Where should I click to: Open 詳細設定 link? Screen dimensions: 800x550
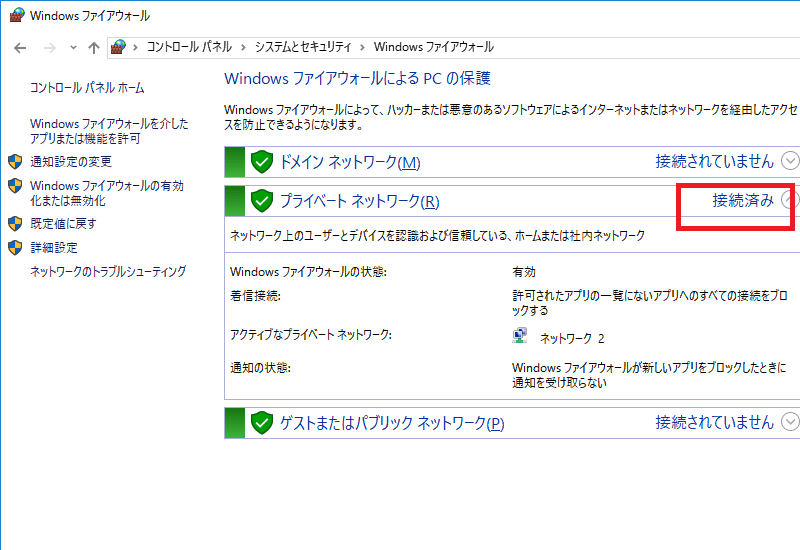tap(54, 247)
